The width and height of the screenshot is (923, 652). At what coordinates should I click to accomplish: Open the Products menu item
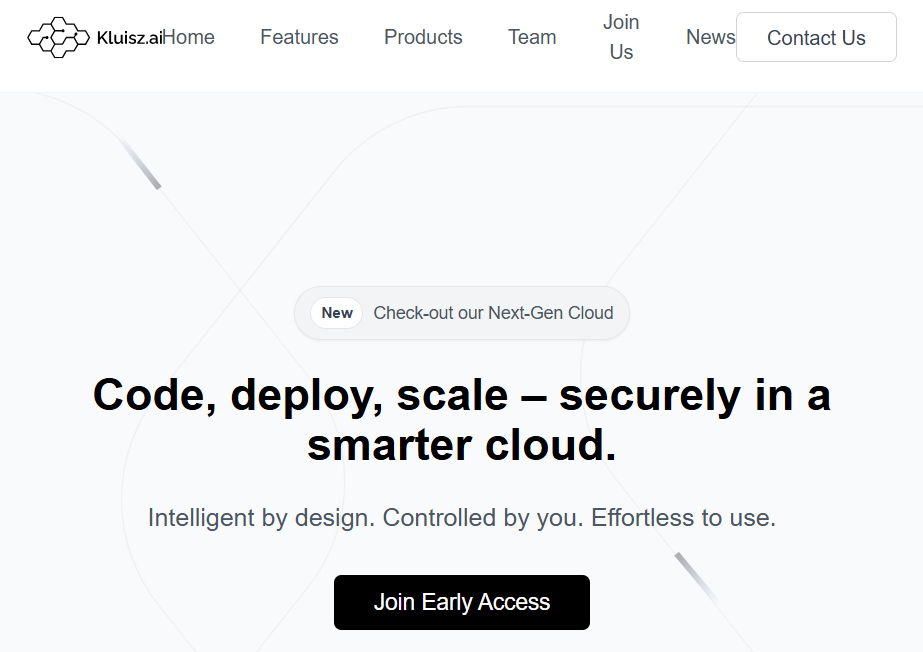423,37
